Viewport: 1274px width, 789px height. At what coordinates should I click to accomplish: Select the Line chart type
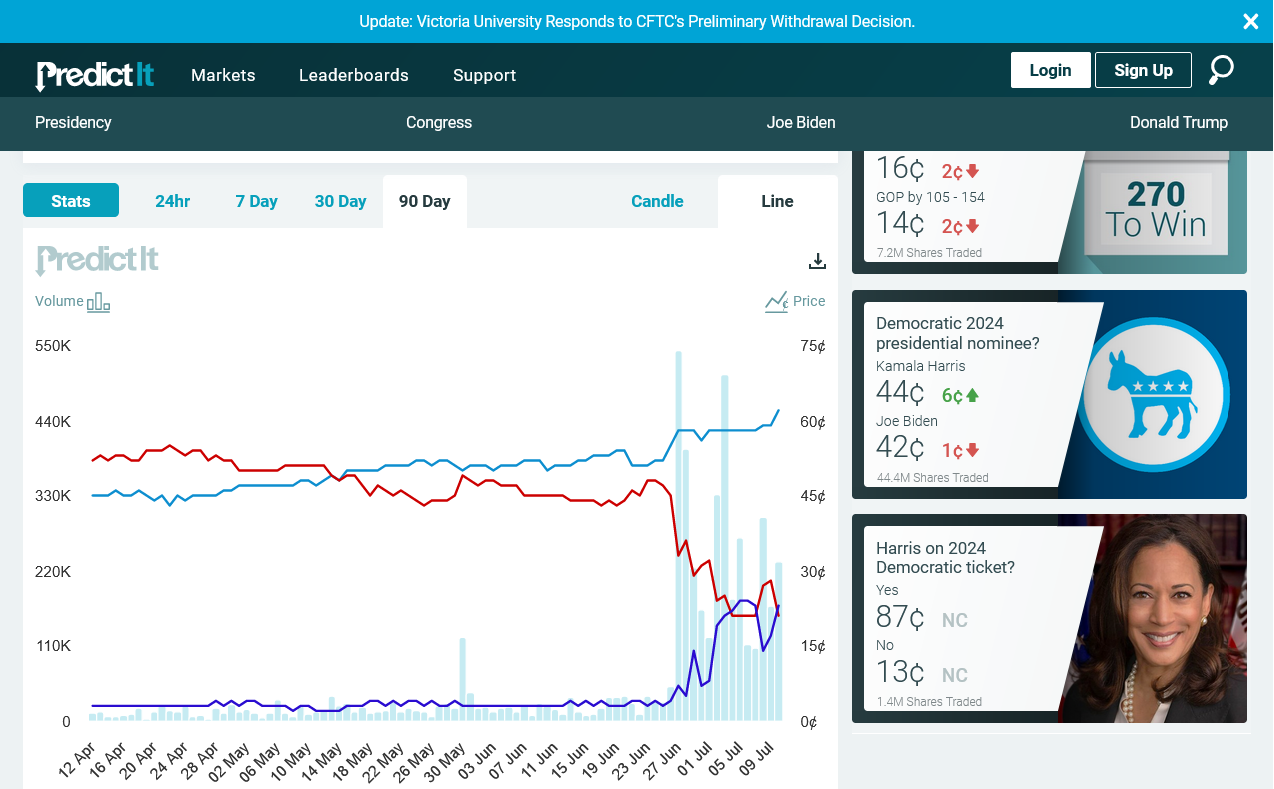(x=777, y=201)
